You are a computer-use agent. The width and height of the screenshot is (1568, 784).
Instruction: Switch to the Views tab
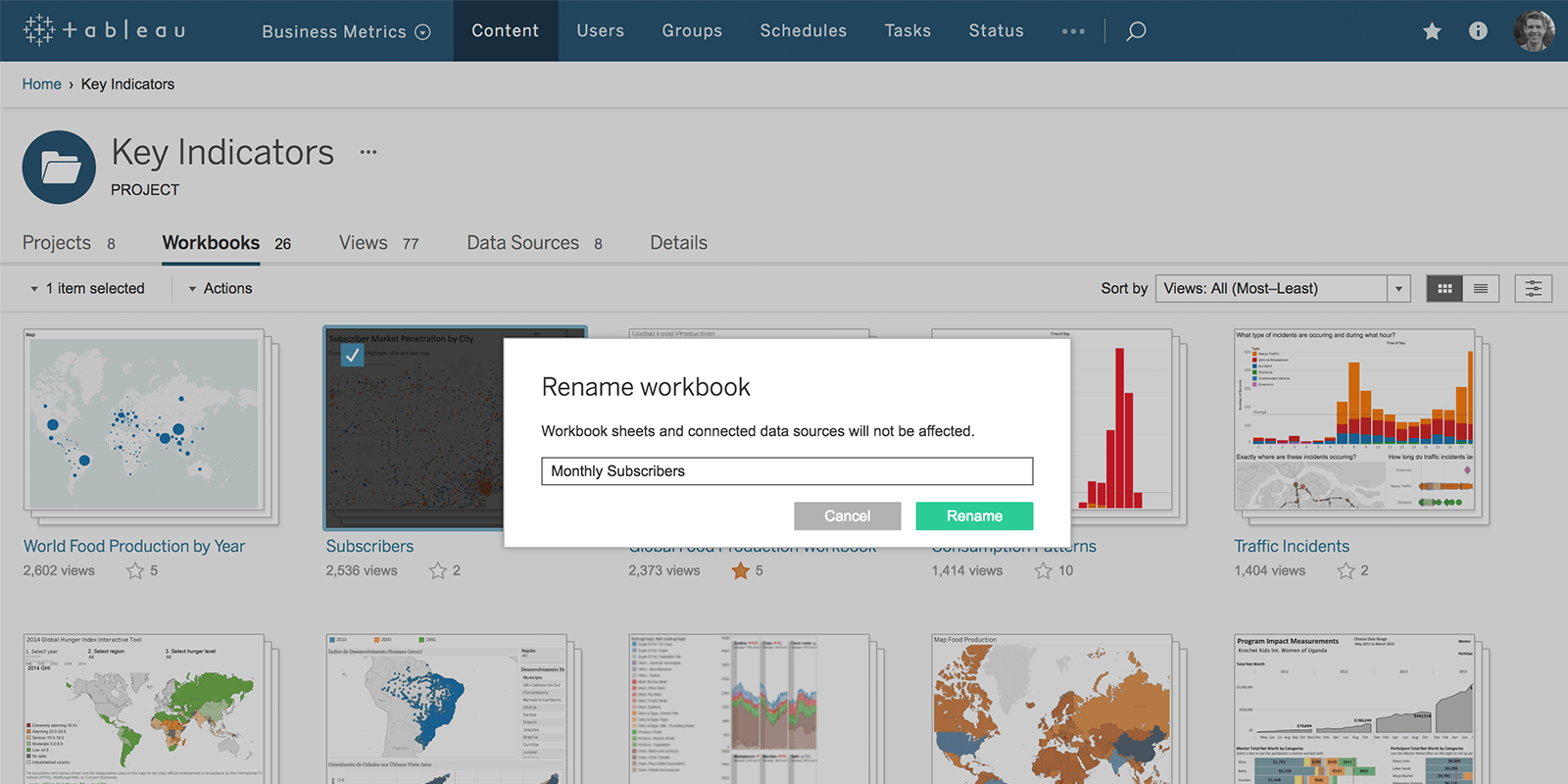pyautogui.click(x=378, y=243)
